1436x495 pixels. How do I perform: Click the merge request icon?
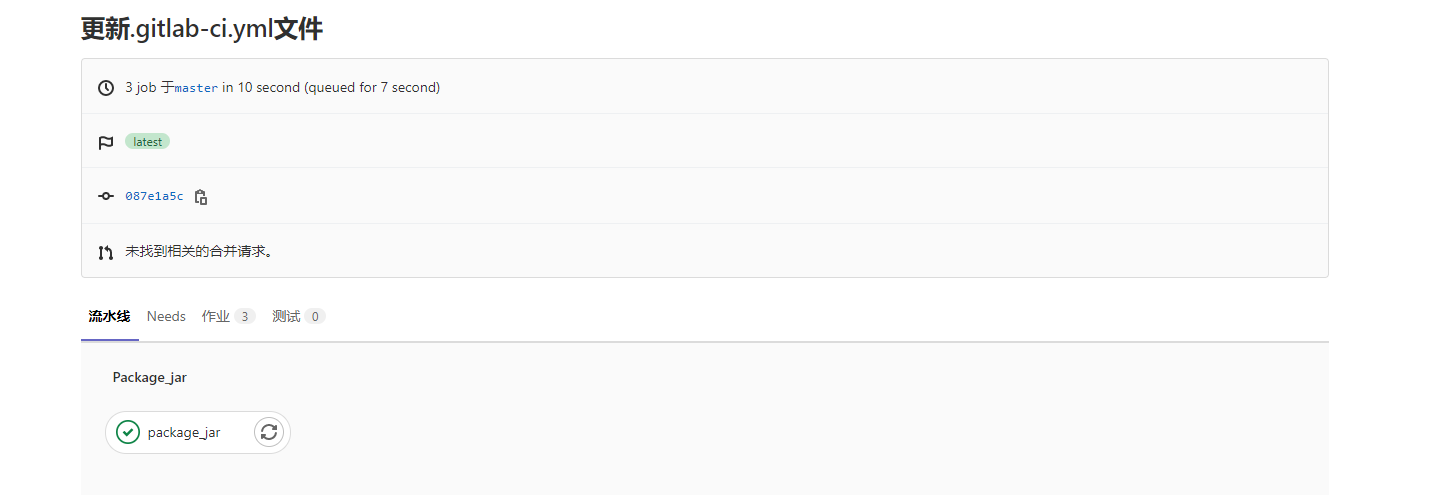pos(105,252)
